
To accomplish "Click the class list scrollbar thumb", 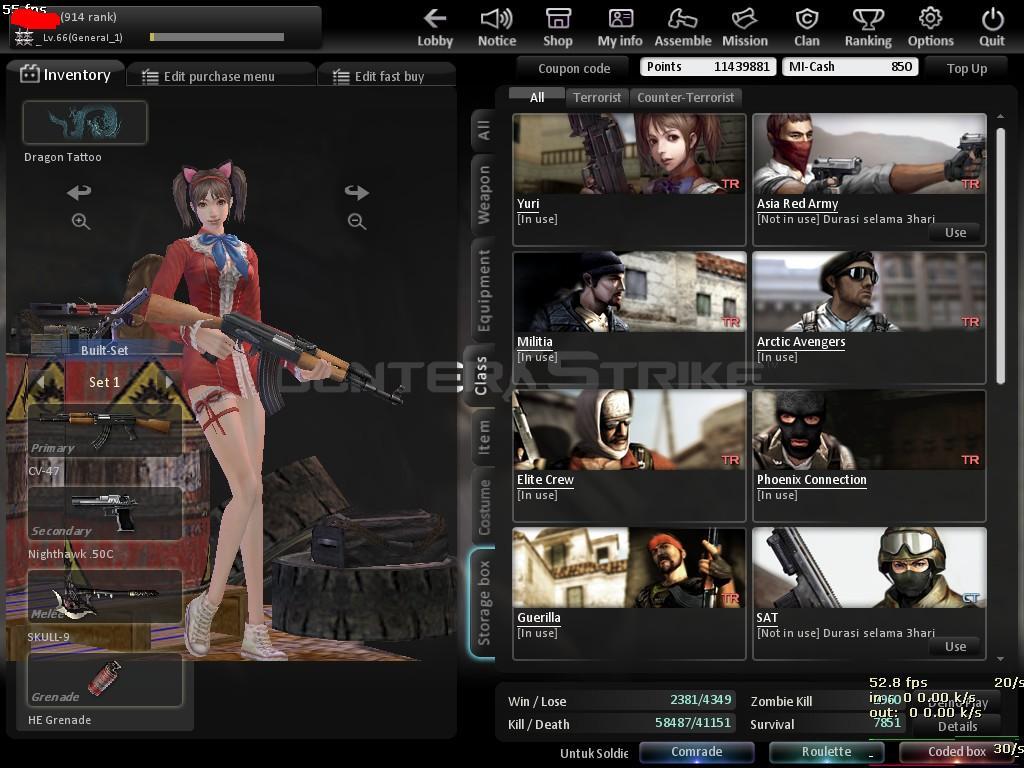I will point(1000,255).
